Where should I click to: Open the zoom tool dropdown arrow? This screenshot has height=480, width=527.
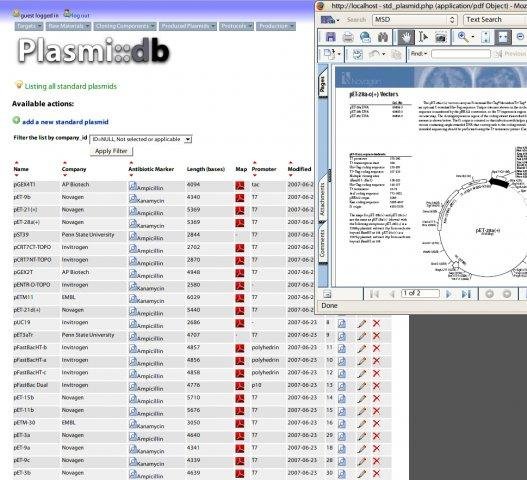[x=473, y=37]
